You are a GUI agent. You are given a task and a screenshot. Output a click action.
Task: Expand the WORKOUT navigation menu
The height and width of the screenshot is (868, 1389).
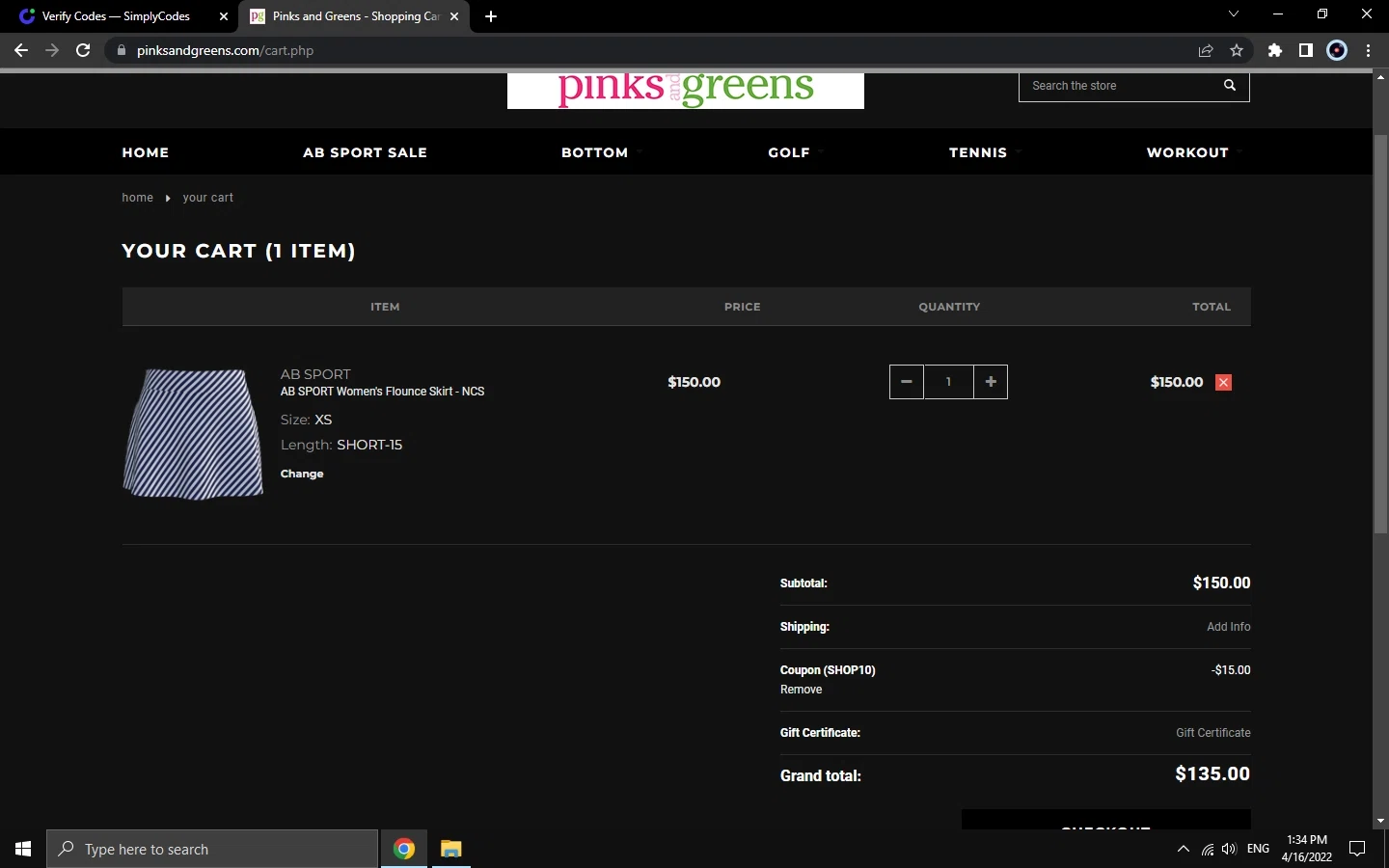pyautogui.click(x=1187, y=152)
